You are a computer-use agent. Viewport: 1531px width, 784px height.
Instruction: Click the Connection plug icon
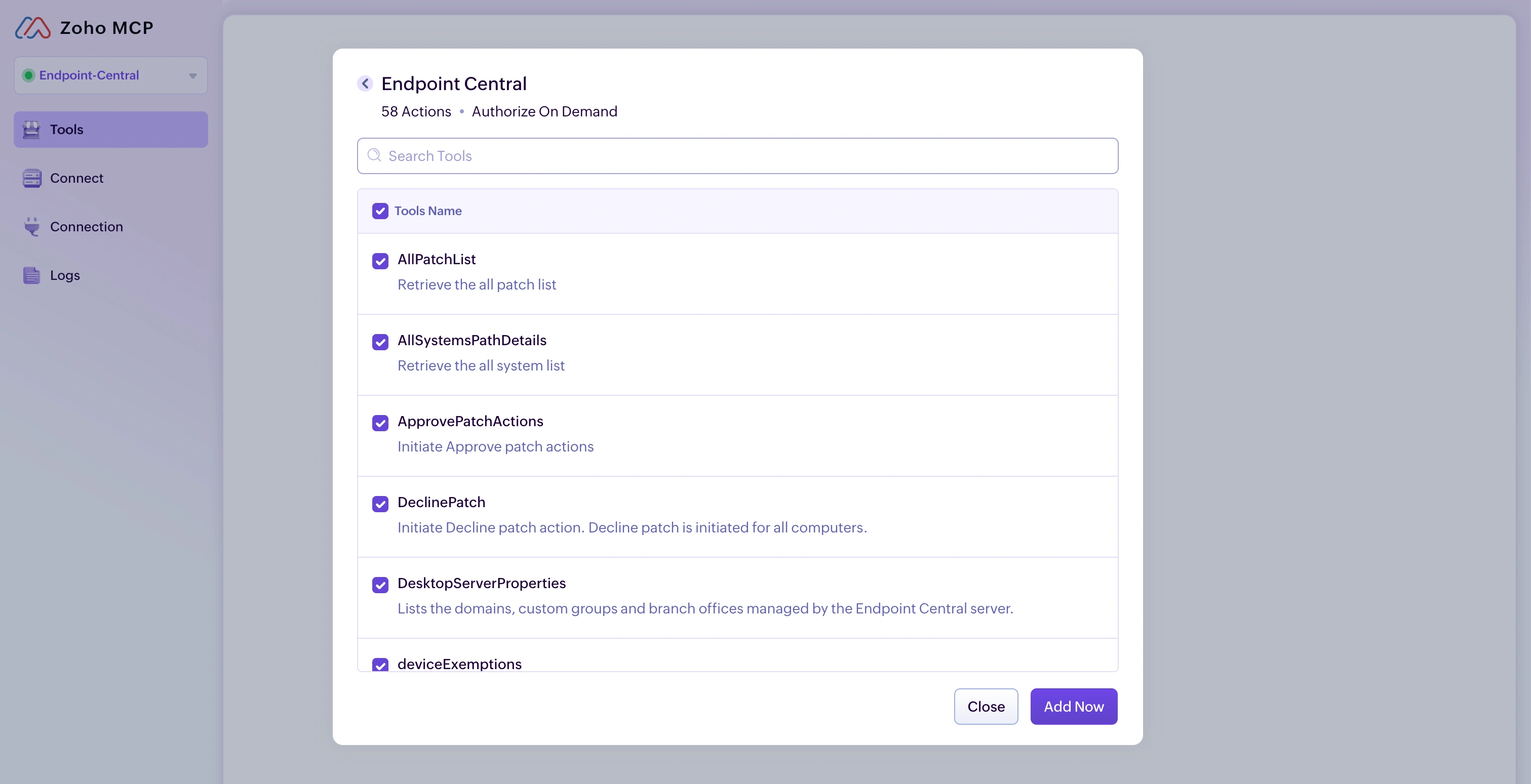coord(31,227)
